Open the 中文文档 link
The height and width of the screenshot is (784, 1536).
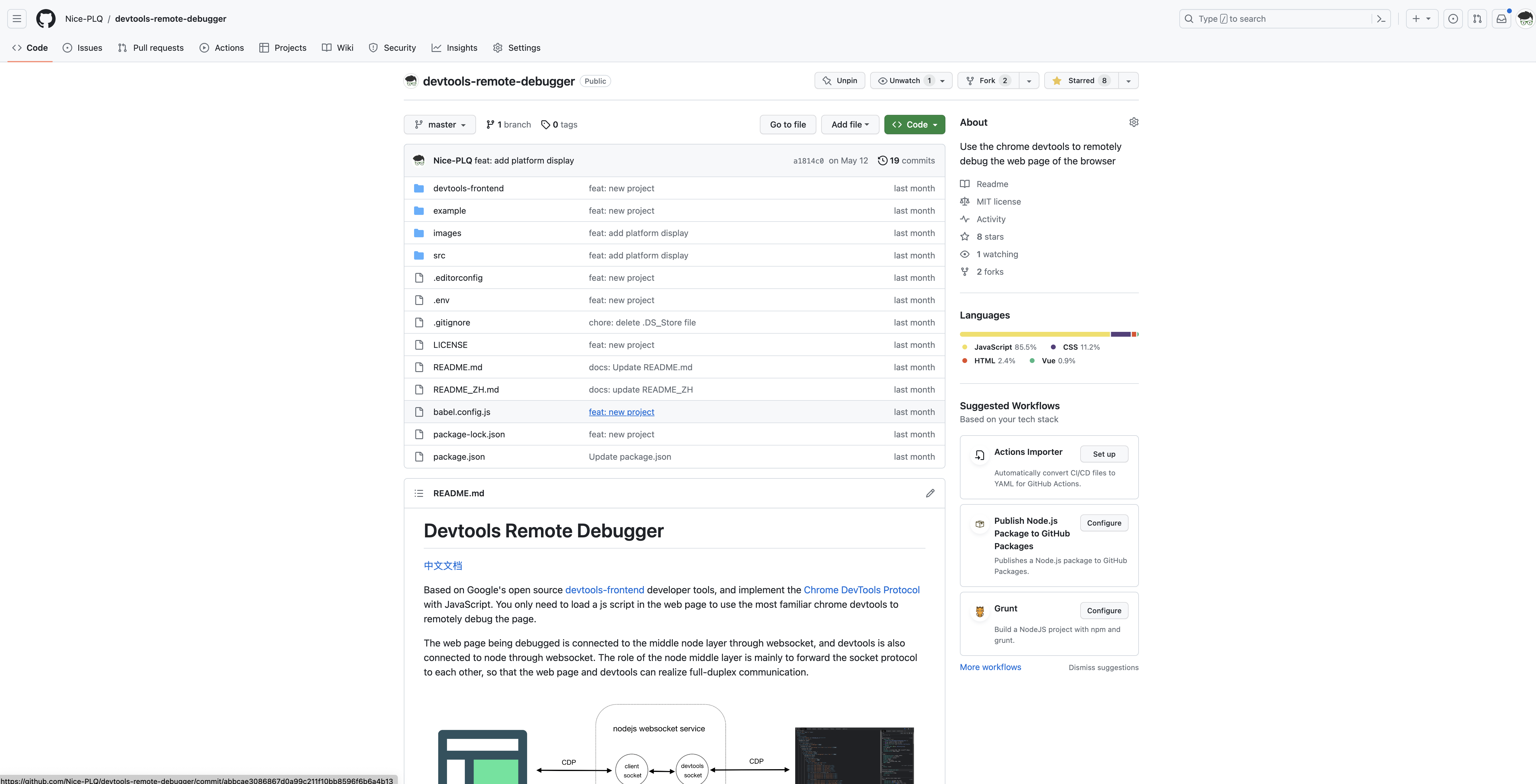tap(443, 566)
